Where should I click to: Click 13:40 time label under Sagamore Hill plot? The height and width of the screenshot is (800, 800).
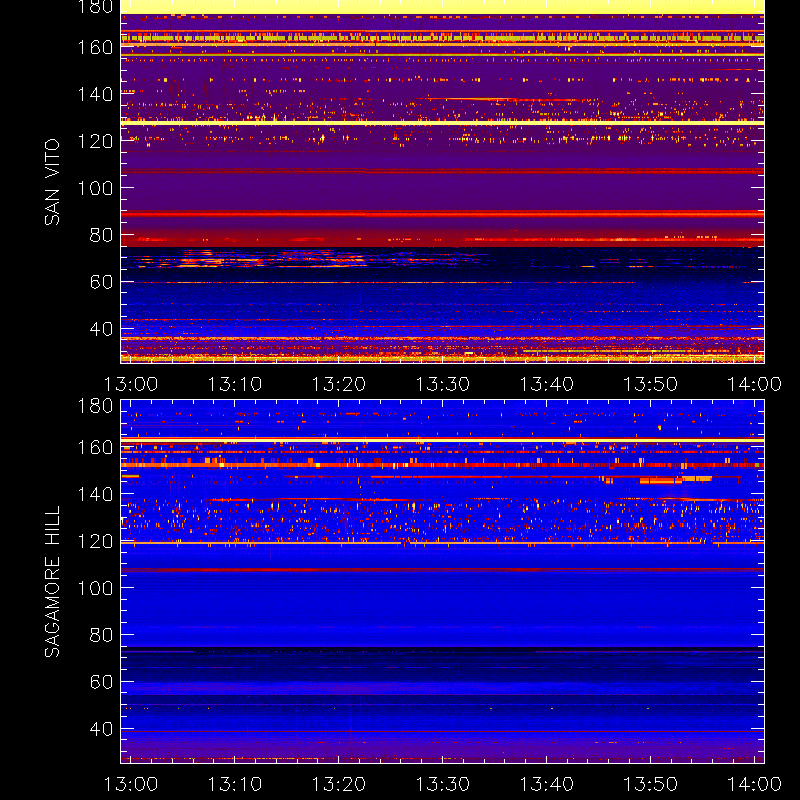coord(546,784)
